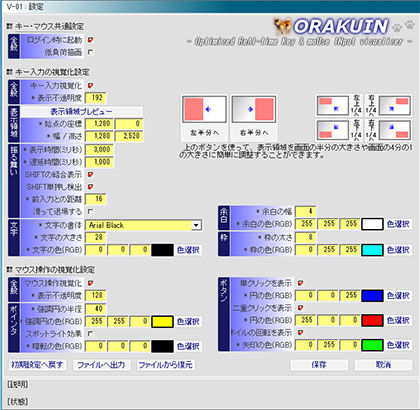Image resolution: width=420 pixels, height=410 pixels.
Task: Toggle 二重クリックを表示 checkbox
Action: [x=300, y=308]
